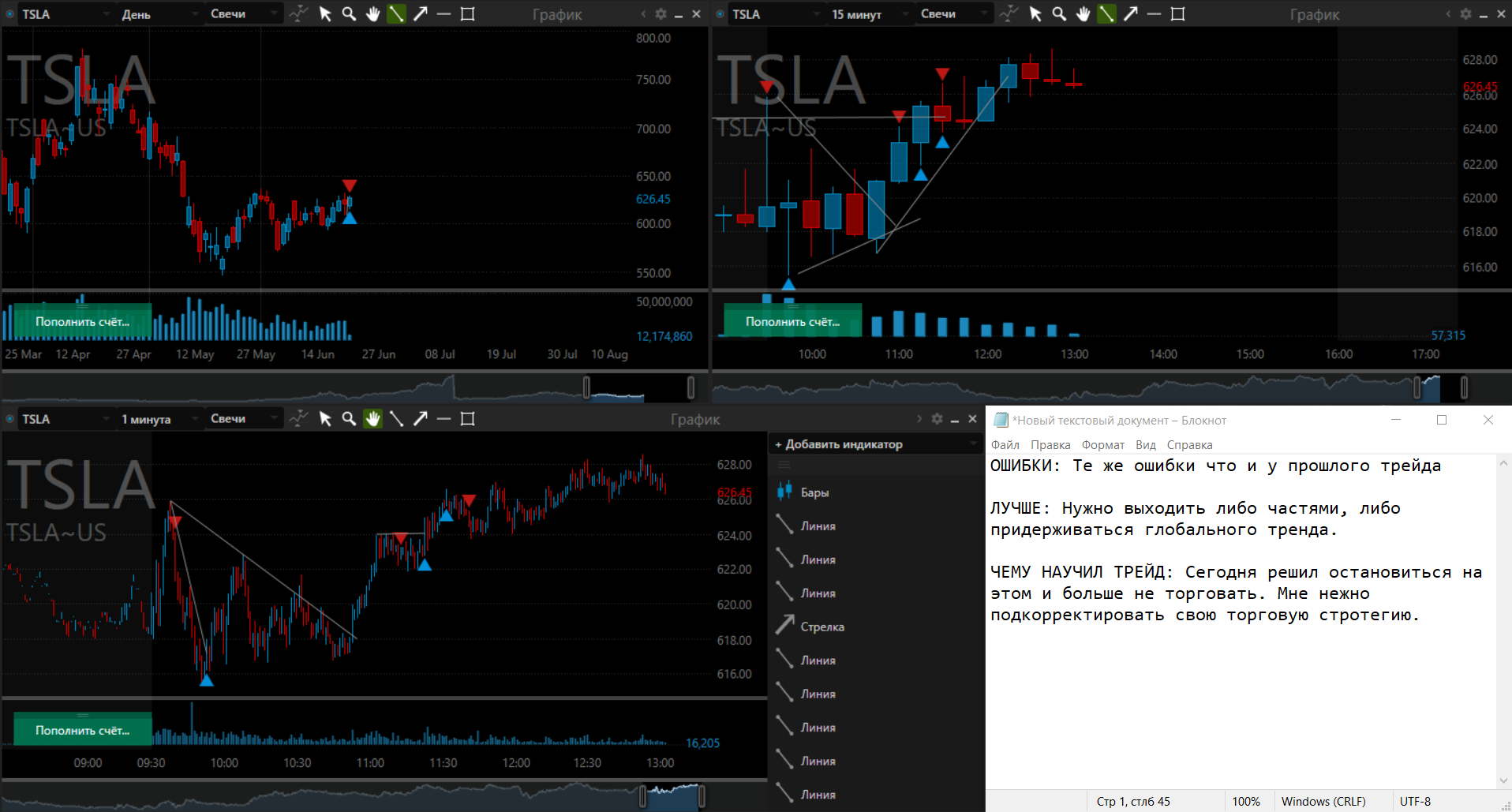Click Пополнить счёт button in 15-minute chart
The height and width of the screenshot is (812, 1512).
click(x=792, y=321)
